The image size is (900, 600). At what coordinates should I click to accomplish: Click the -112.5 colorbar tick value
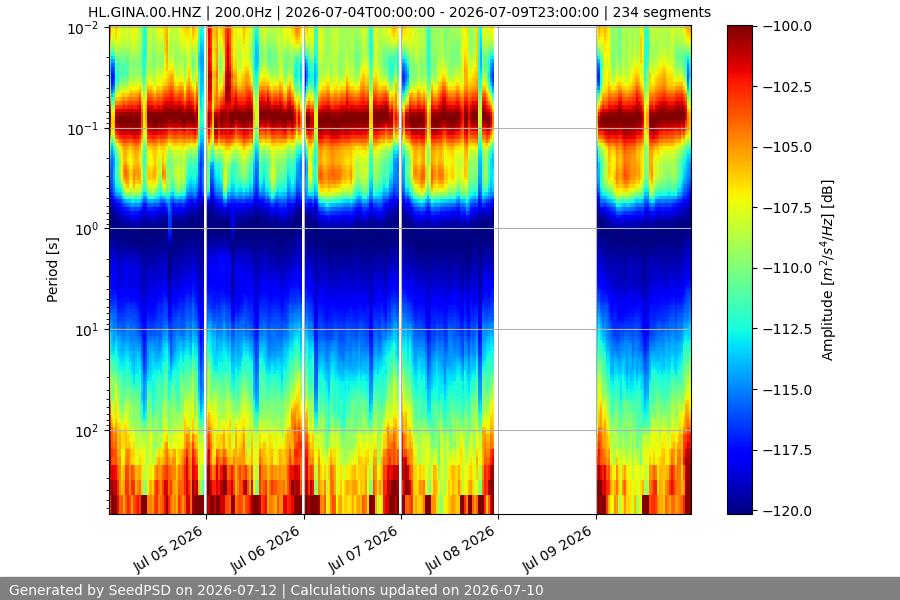[787, 329]
